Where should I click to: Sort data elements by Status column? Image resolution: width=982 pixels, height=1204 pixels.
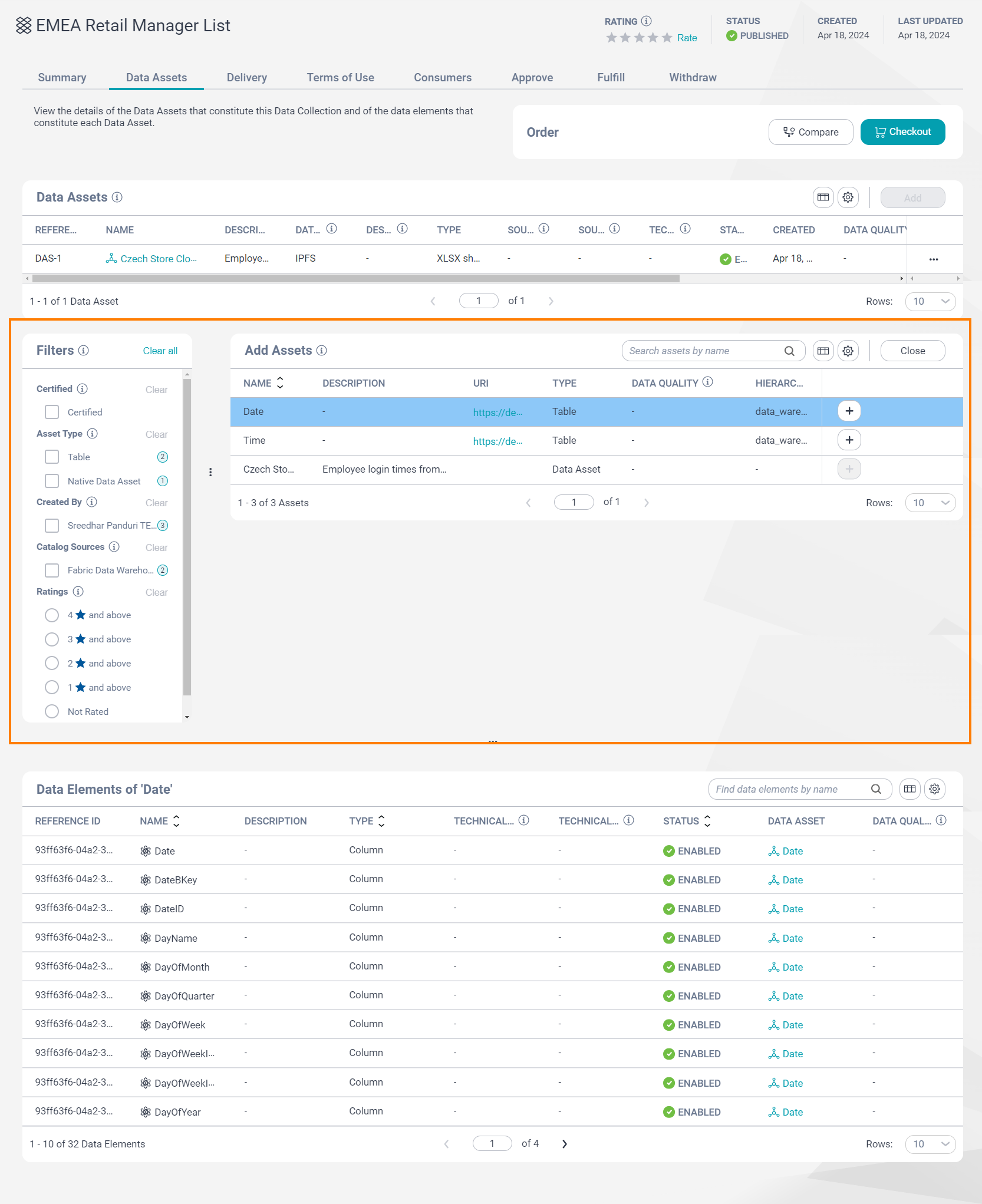click(707, 821)
